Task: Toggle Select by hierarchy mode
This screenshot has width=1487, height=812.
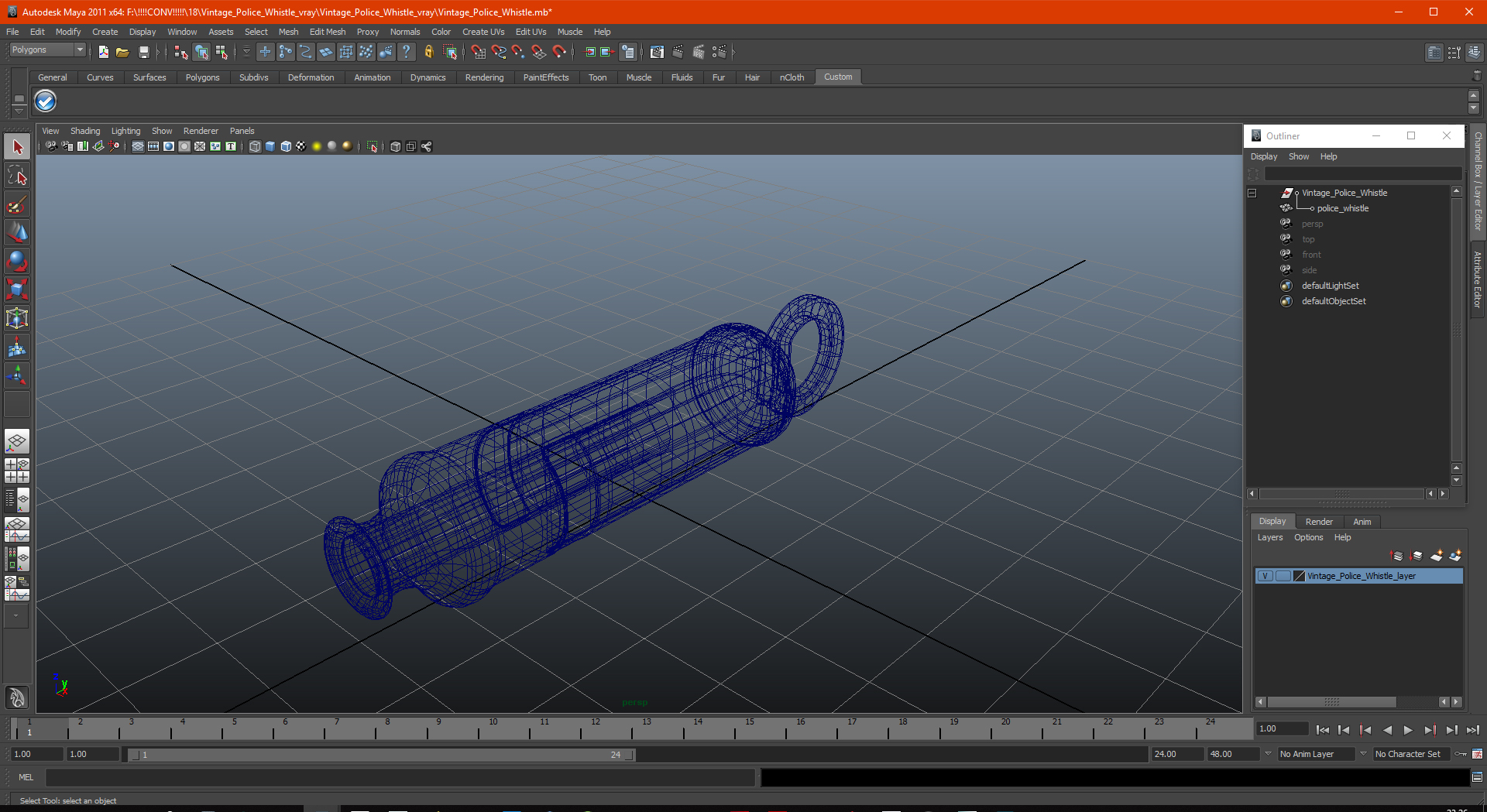Action: 181,52
